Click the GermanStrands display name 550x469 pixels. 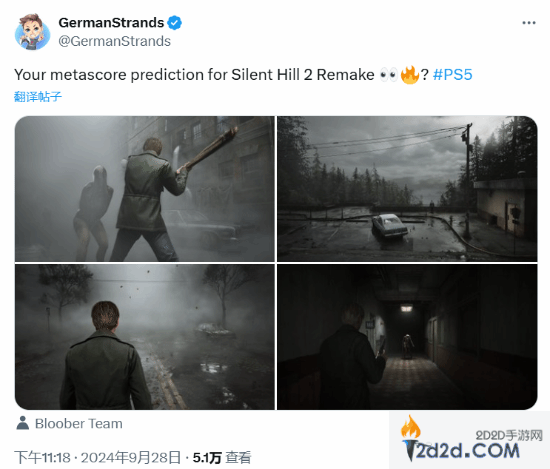[x=111, y=23]
